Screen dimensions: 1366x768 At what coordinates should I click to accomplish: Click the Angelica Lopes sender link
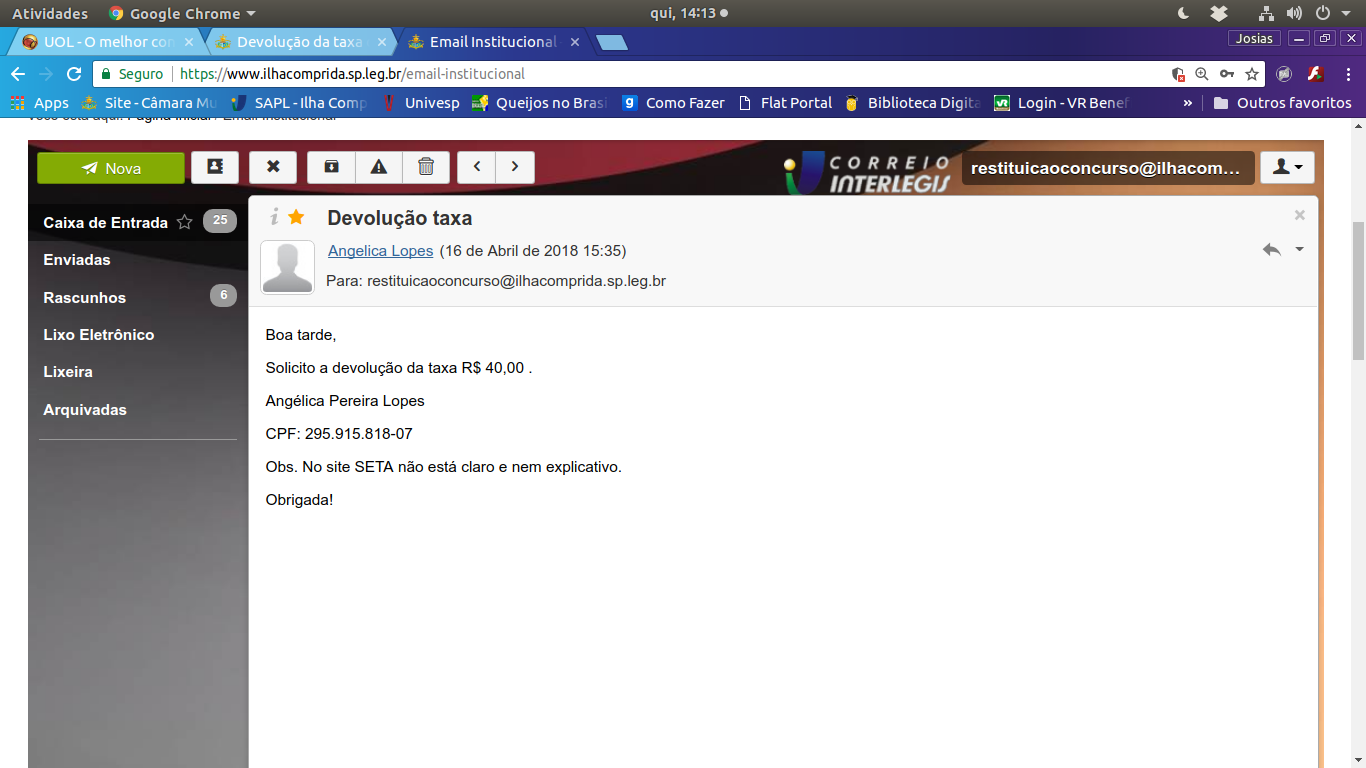[380, 251]
